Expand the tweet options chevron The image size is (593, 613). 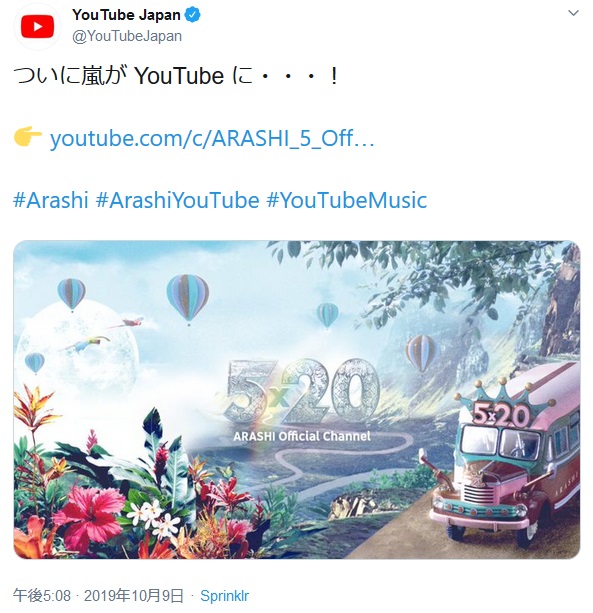(x=573, y=13)
